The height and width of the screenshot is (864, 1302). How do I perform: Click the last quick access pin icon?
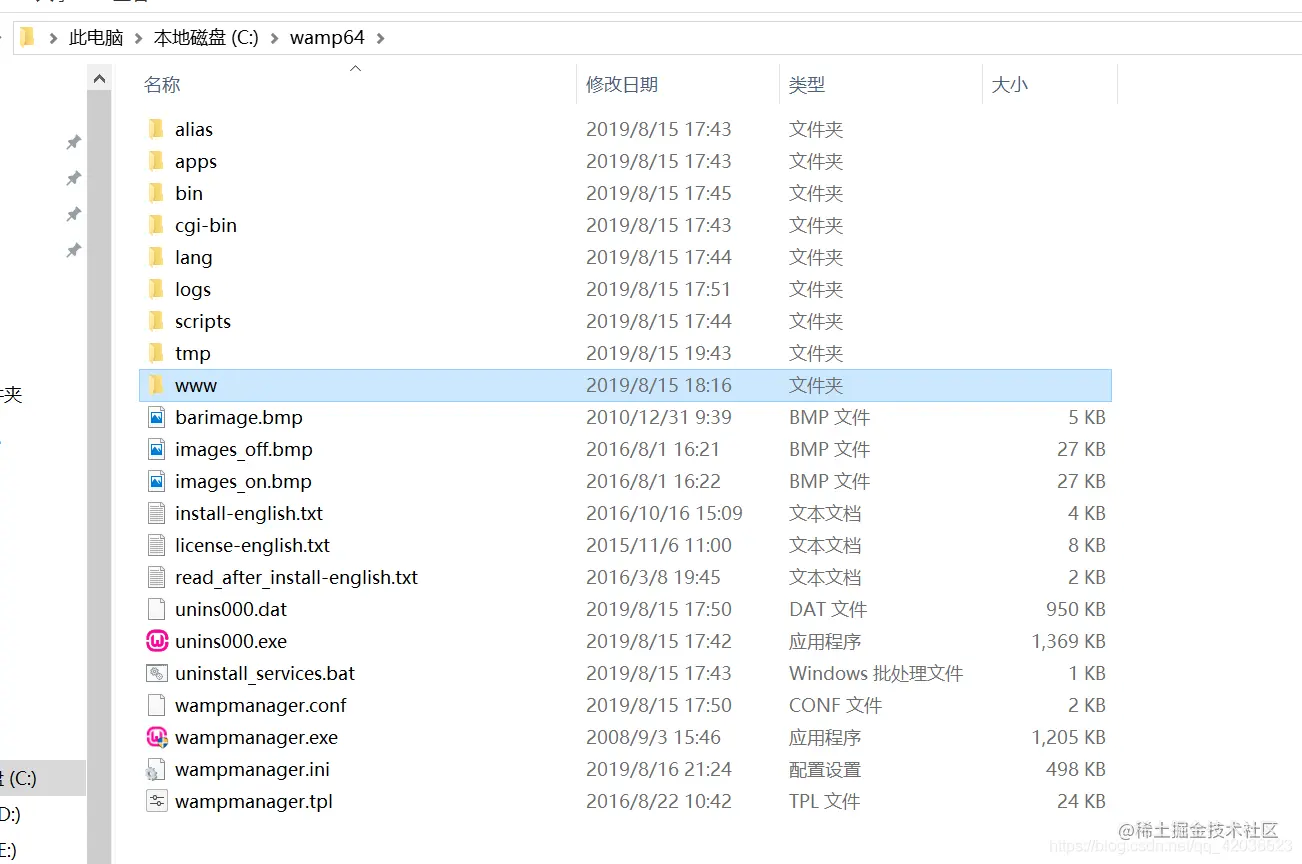click(x=73, y=250)
